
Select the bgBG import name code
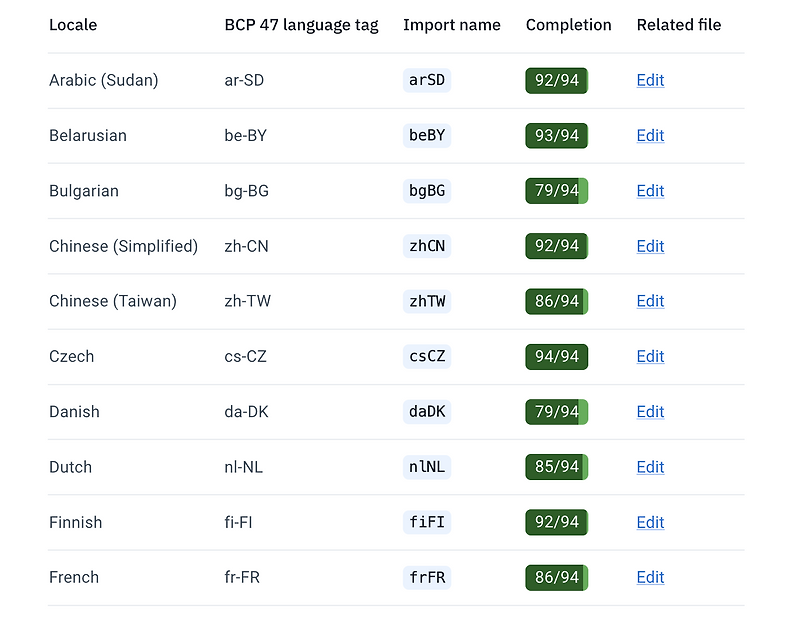click(x=427, y=191)
